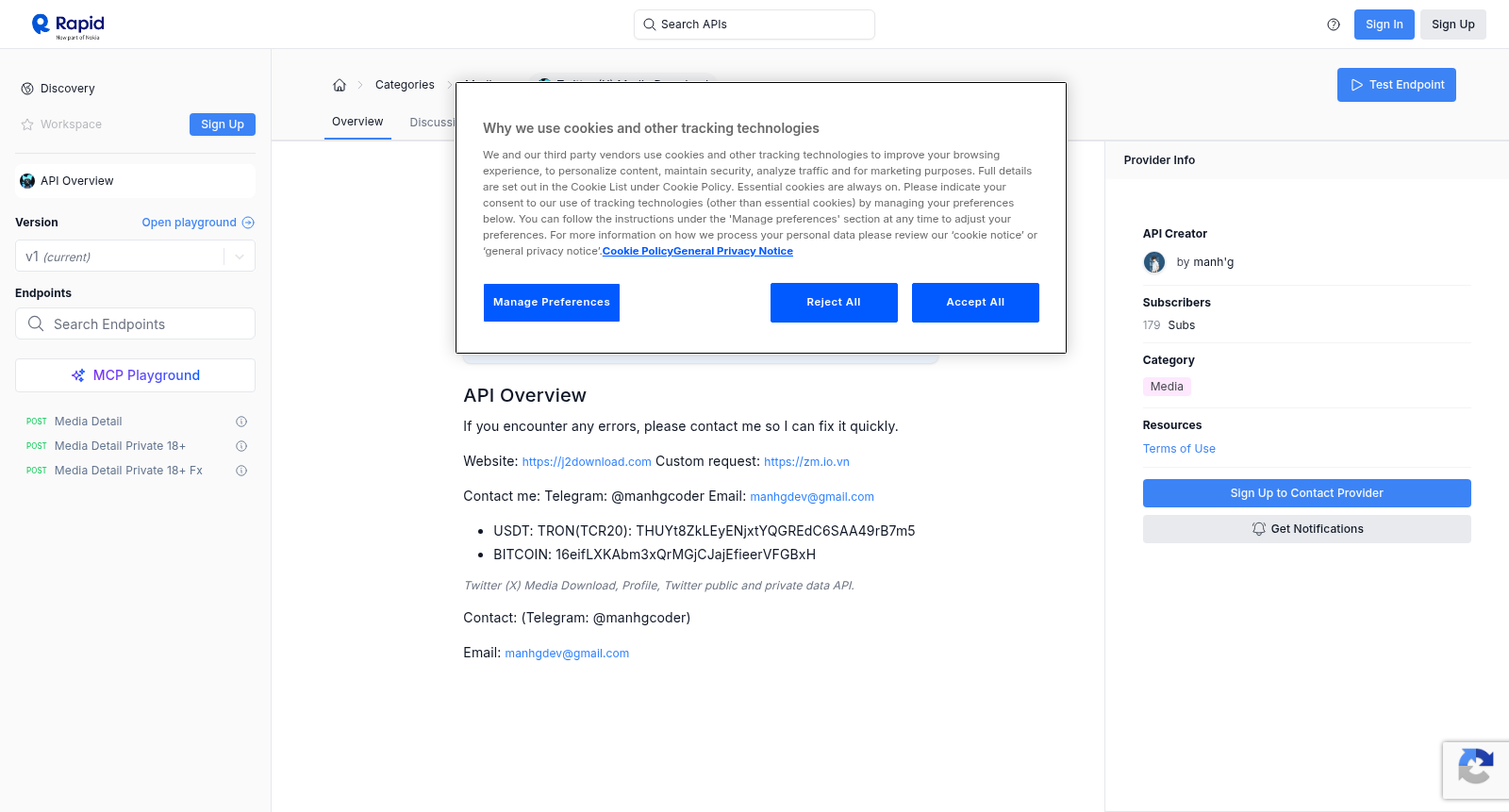Switch to the Overview tab
Screen dimensions: 1509x812
point(357,122)
